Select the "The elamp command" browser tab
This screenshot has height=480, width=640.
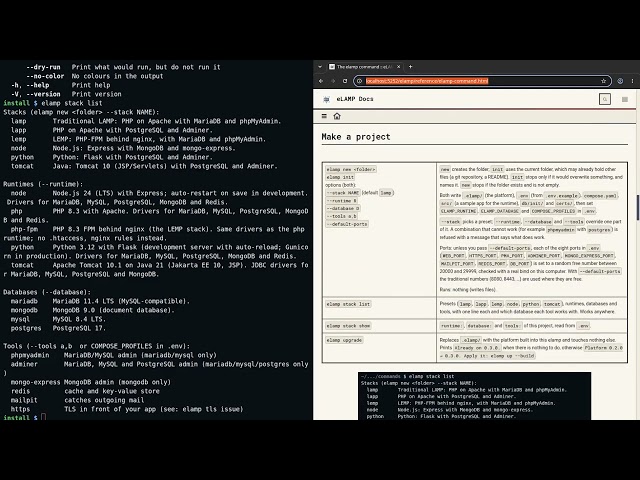tap(364, 67)
